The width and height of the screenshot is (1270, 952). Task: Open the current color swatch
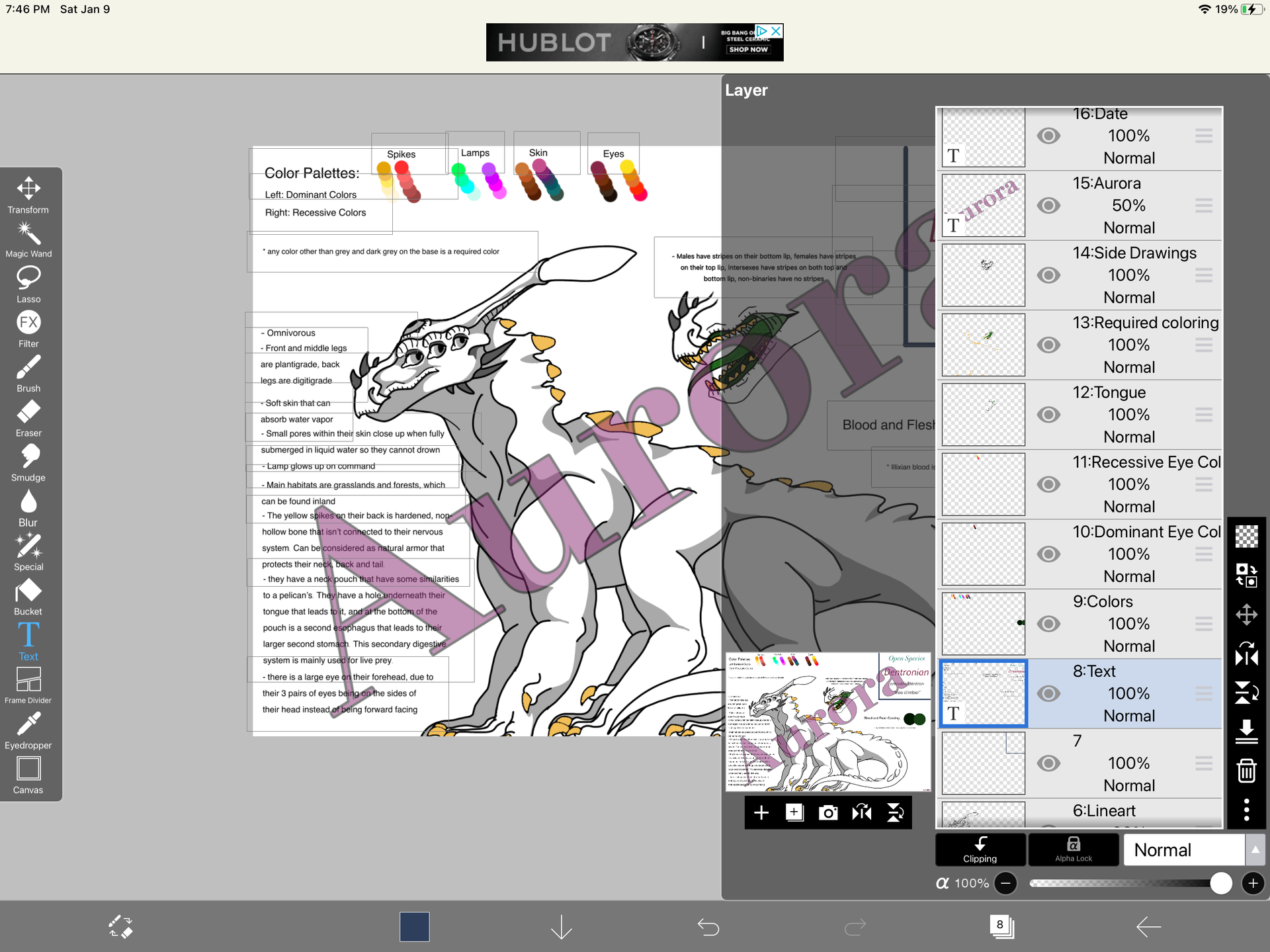[x=414, y=927]
